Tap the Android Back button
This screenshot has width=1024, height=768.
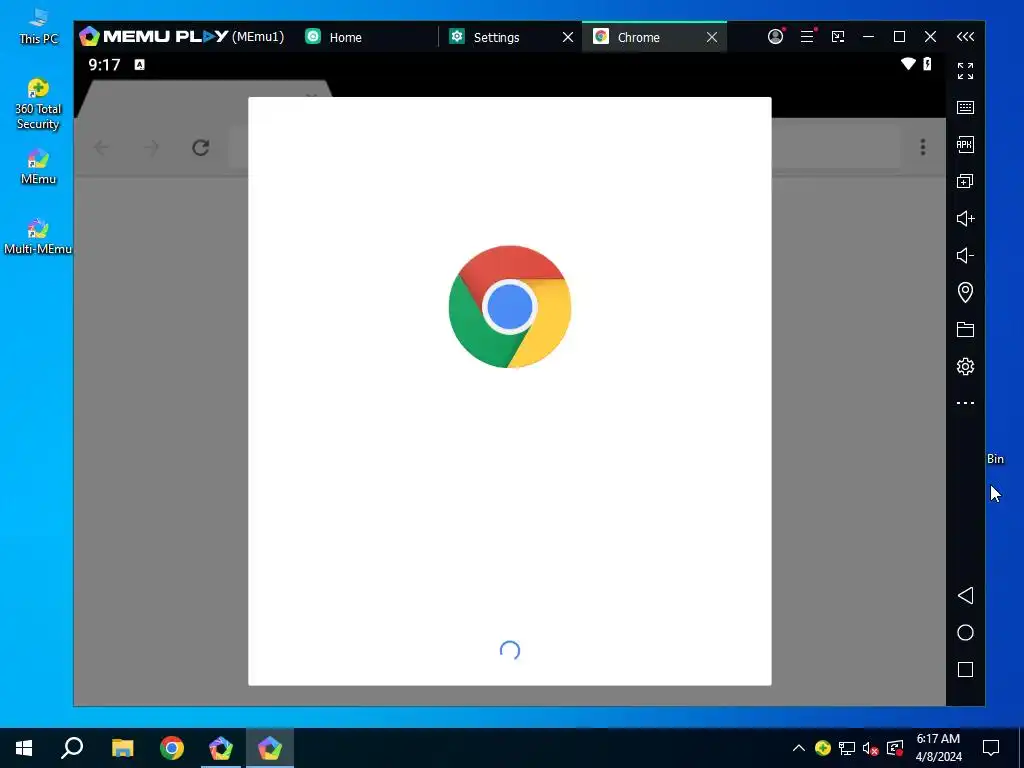[965, 595]
